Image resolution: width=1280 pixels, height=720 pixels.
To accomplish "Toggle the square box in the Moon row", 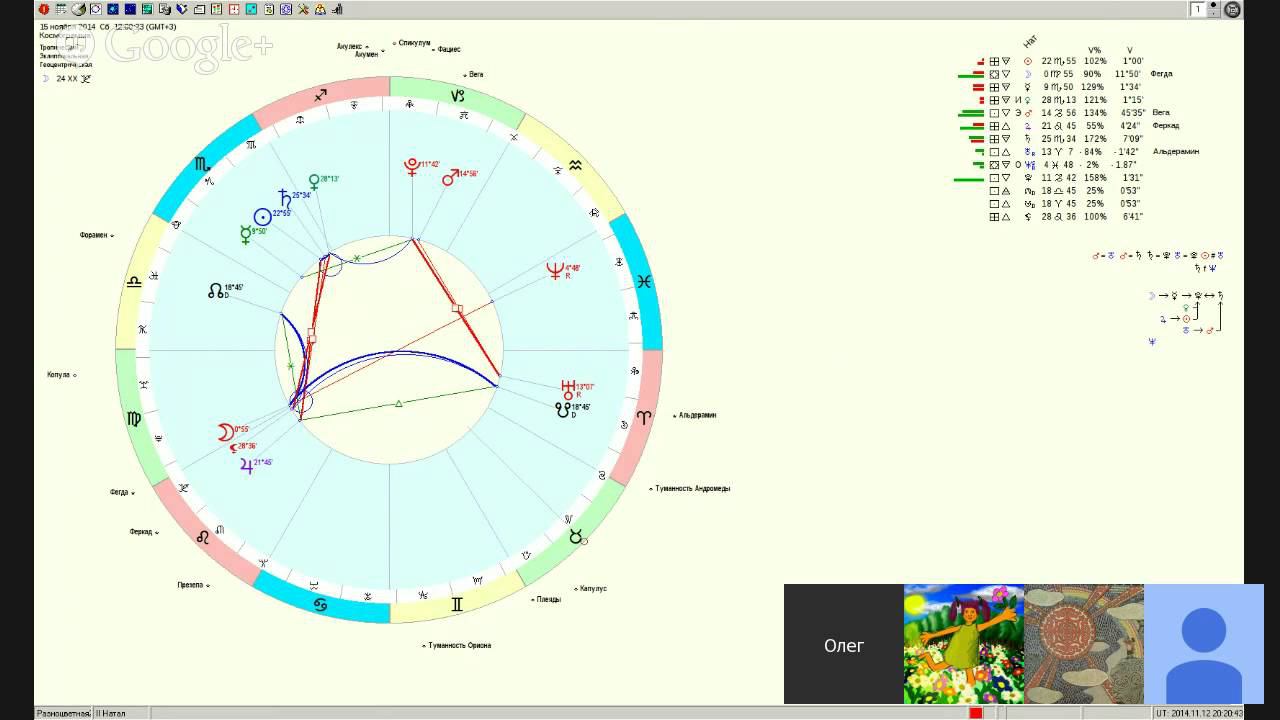I will (x=994, y=74).
